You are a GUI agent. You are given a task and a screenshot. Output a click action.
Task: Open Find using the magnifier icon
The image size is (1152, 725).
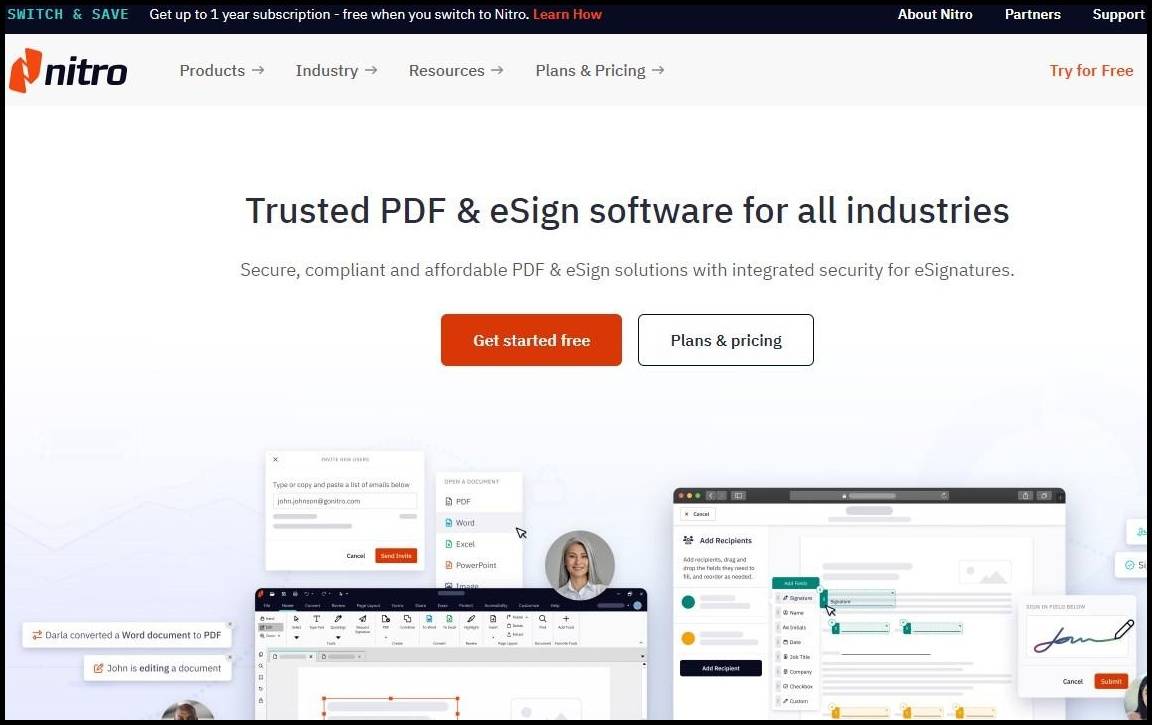543,620
